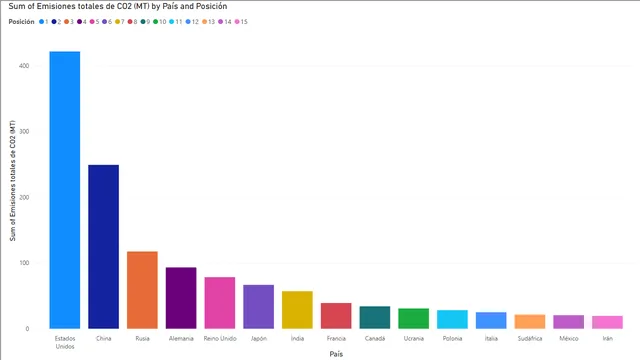This screenshot has height=360, width=640.
Task: Click the 'Ucrania' axis label
Action: coord(414,338)
